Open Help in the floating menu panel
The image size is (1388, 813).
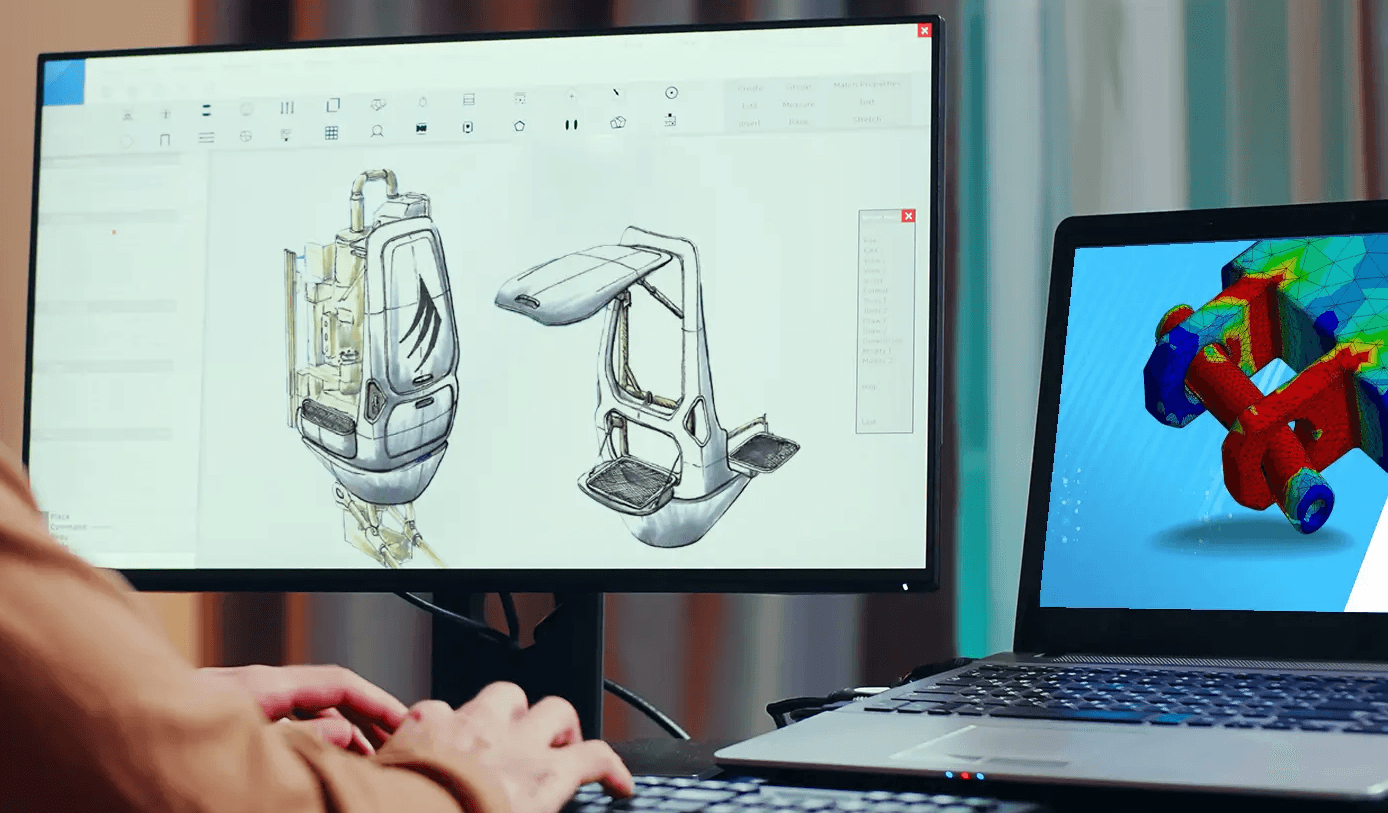870,387
